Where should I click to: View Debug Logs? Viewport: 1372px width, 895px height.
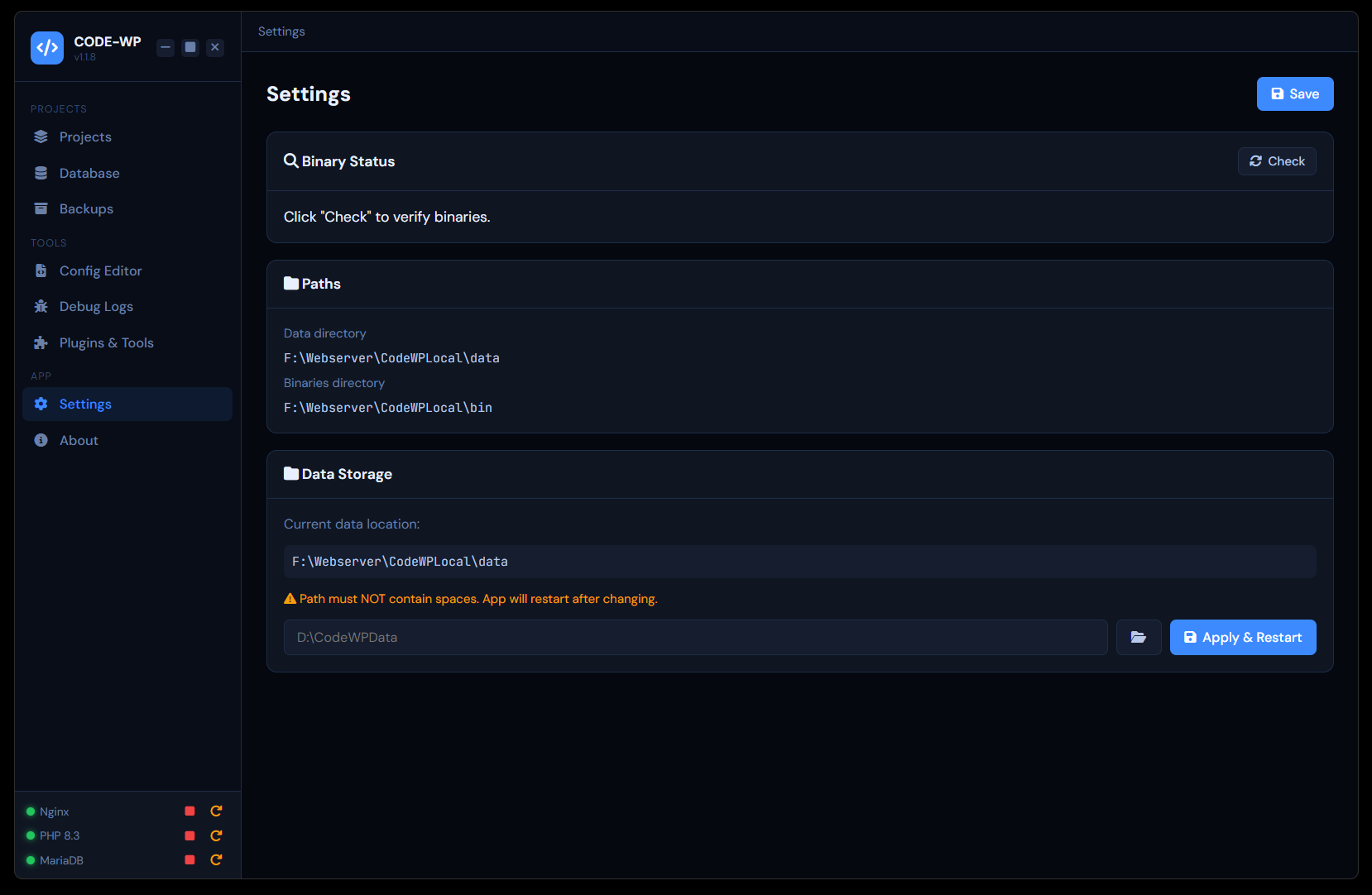point(96,307)
